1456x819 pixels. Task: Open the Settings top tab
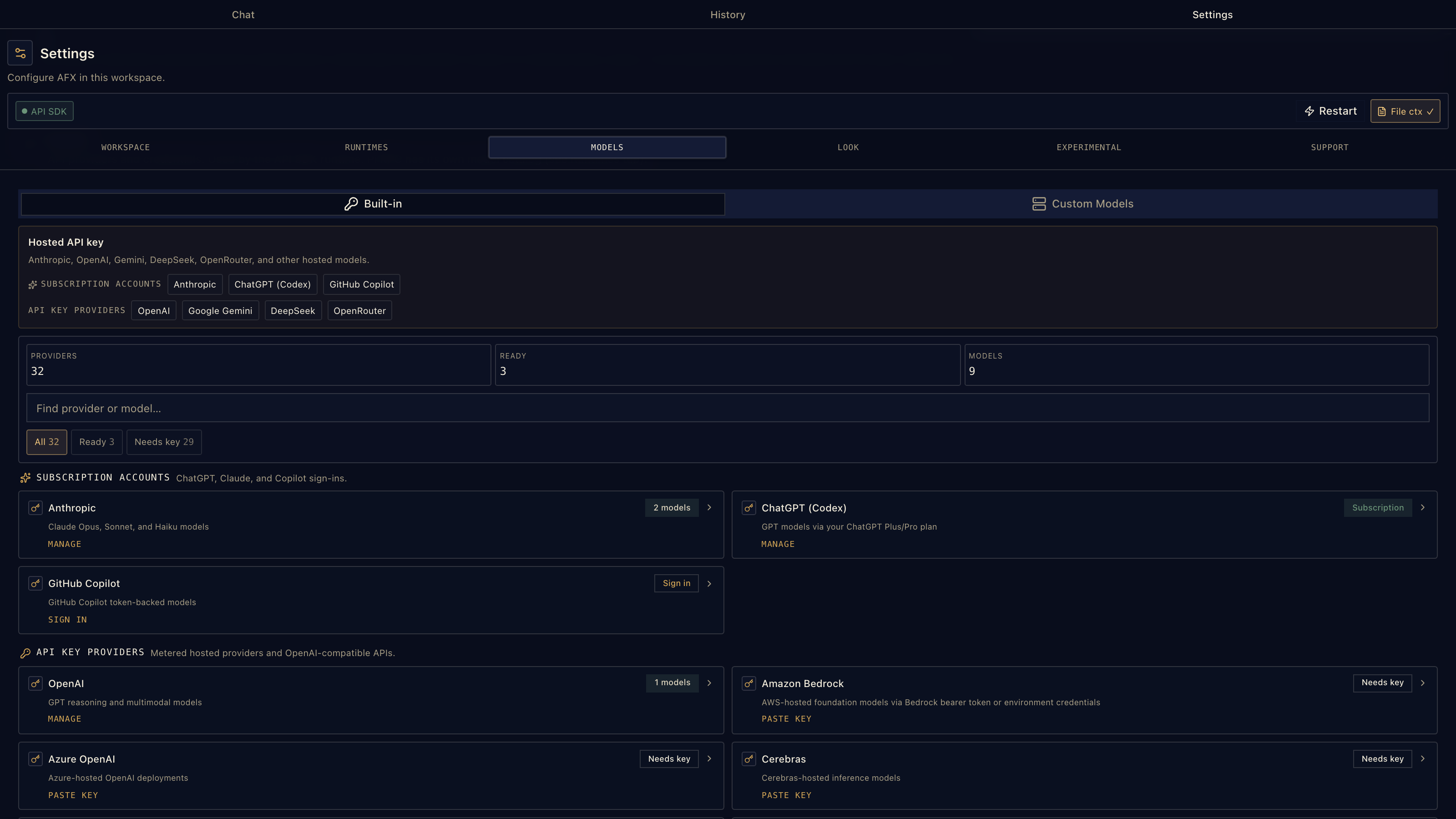tap(1213, 15)
